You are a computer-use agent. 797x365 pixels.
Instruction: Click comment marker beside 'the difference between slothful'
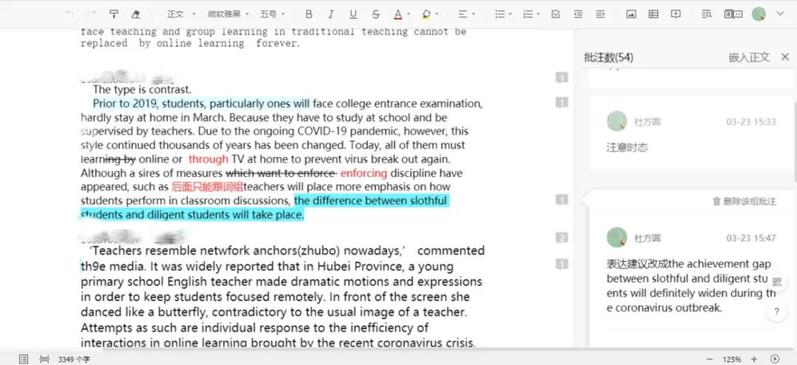[562, 200]
